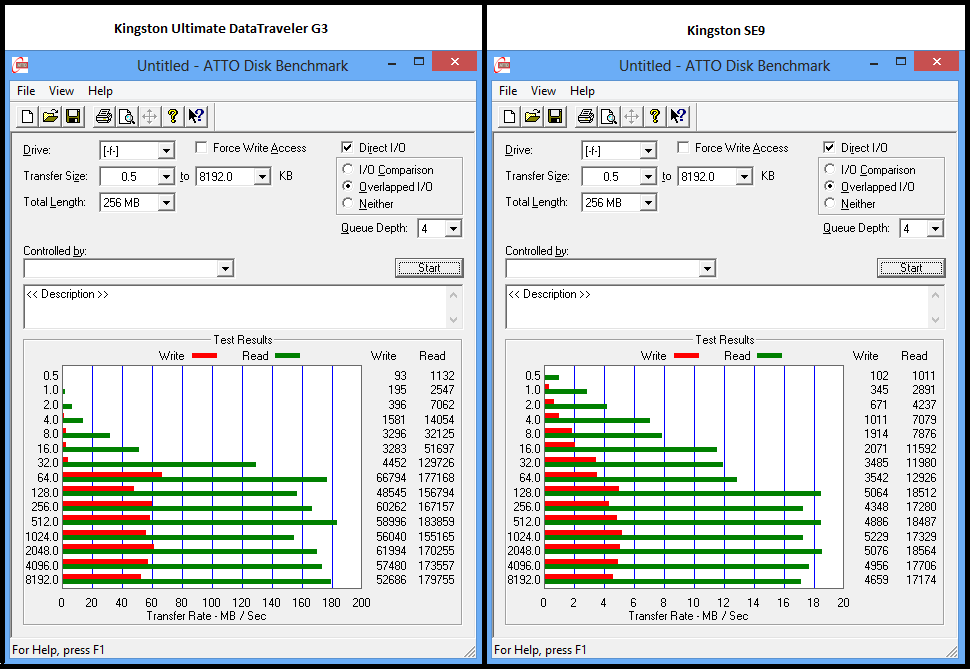The image size is (970, 669).
Task: Click Save floppy icon in DataTraveler G3 window
Action: point(73,116)
